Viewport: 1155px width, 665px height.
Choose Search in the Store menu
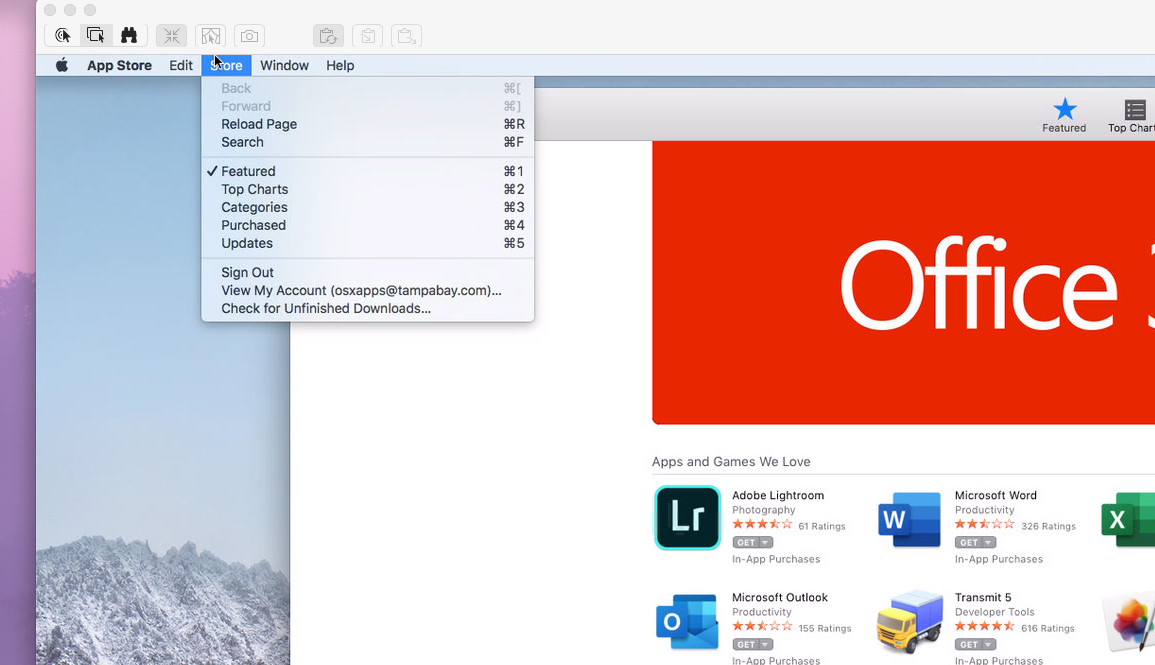368,142
